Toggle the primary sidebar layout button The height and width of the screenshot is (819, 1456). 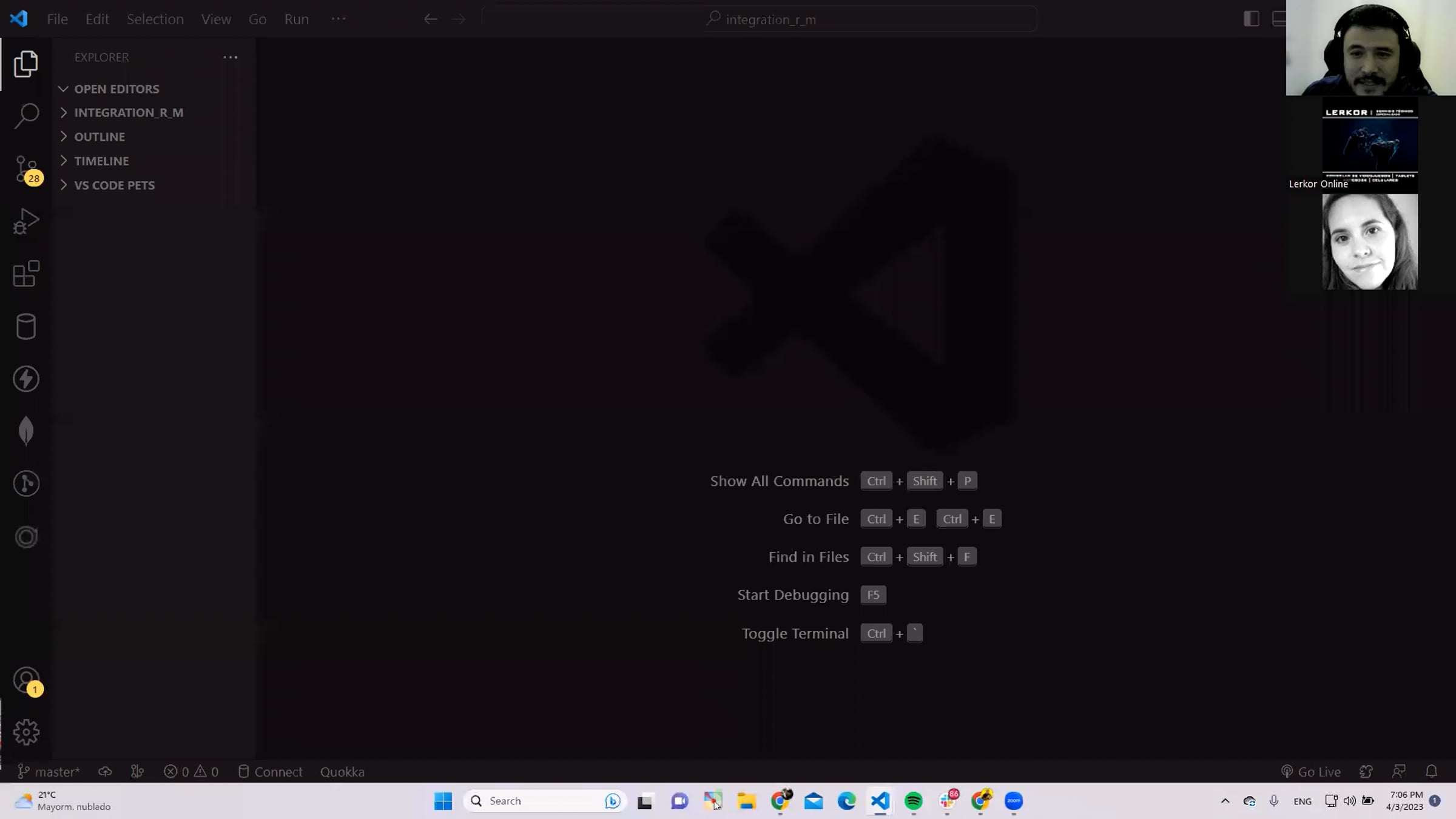coord(1251,19)
